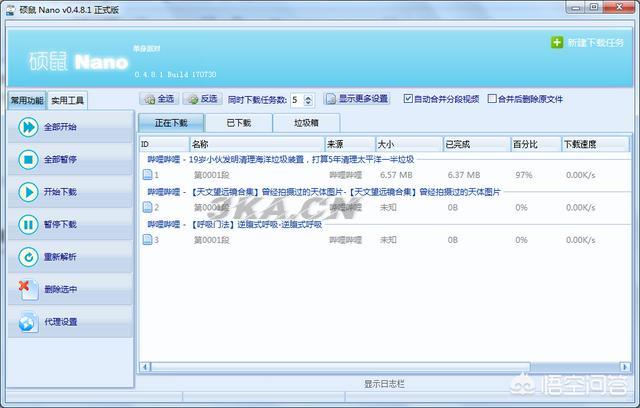Image resolution: width=640 pixels, height=408 pixels.
Task: Click the 全部暂停 stop-all icon
Action: pos(28,159)
